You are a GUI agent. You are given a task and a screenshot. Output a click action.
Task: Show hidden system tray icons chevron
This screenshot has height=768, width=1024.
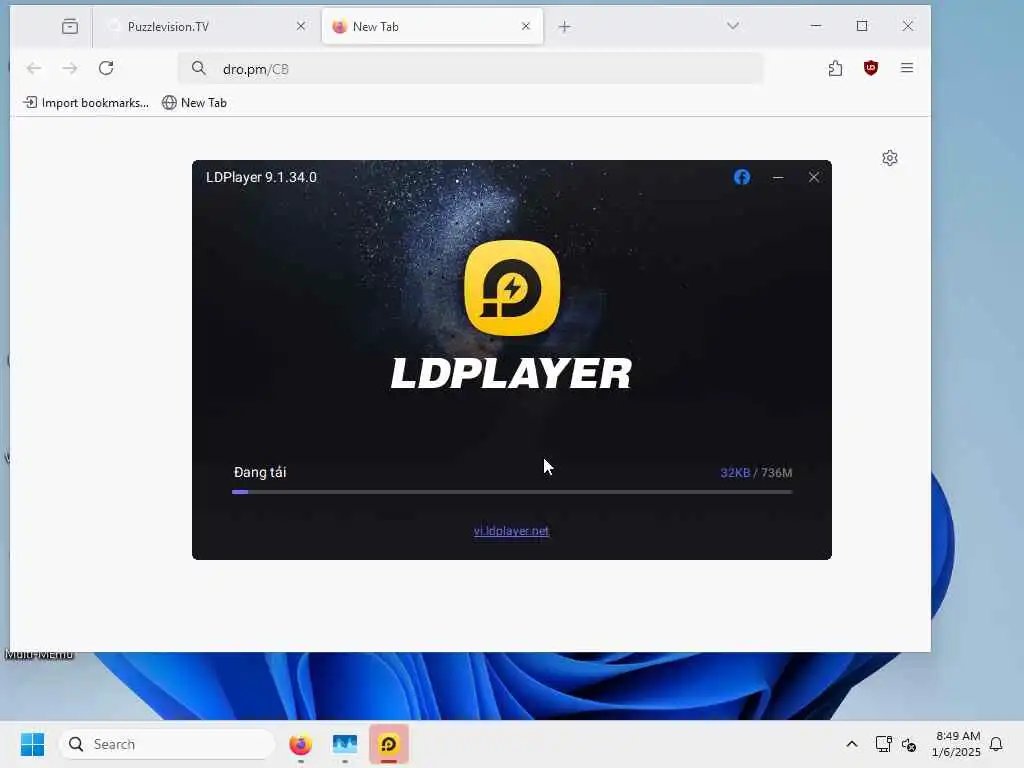tap(852, 744)
